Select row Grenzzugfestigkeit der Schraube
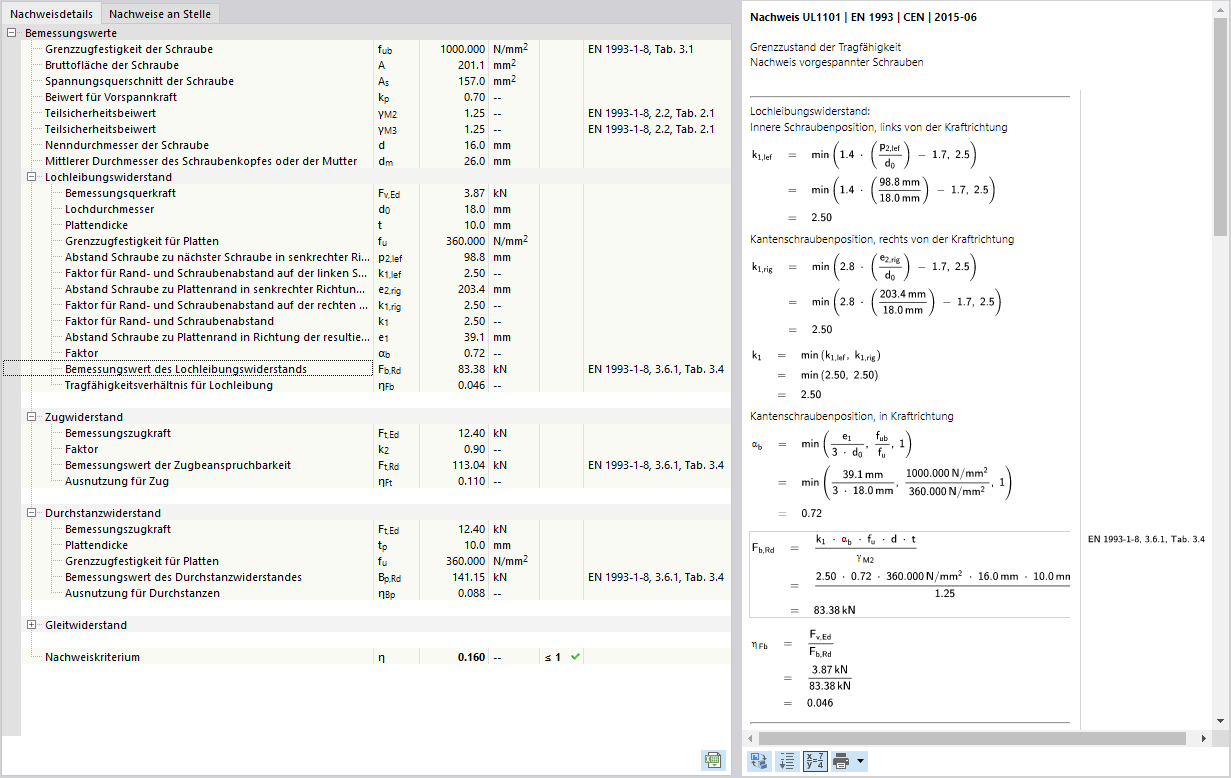Image resolution: width=1231 pixels, height=778 pixels. [x=375, y=49]
